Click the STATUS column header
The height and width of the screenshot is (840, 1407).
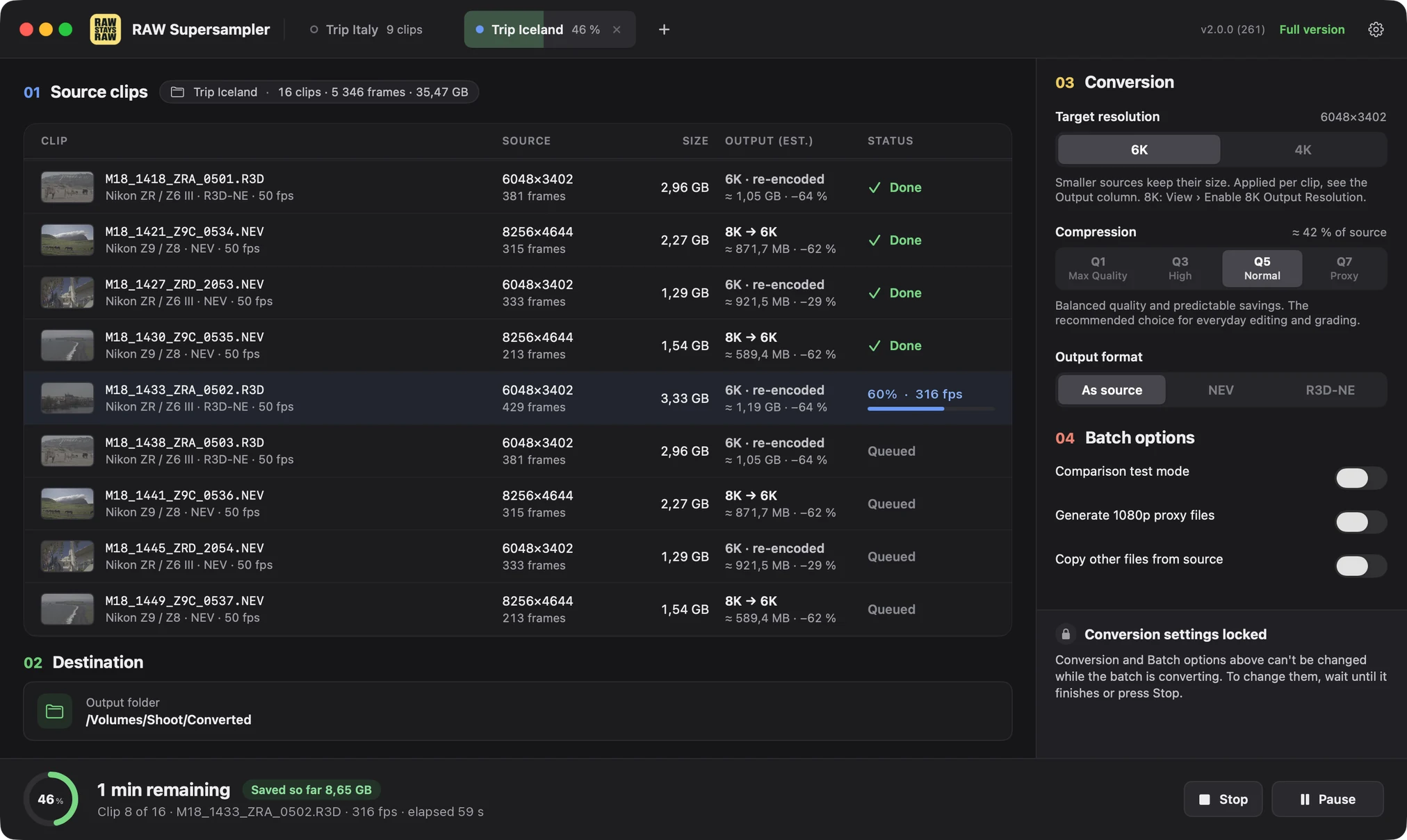tap(890, 140)
